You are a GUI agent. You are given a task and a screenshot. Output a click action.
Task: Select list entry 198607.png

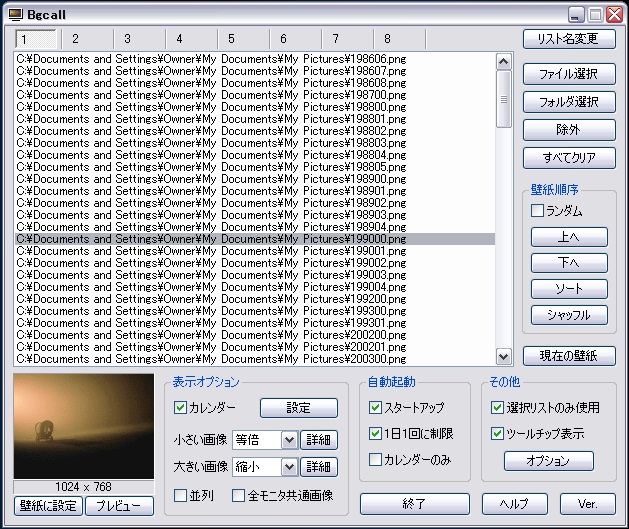[255, 71]
